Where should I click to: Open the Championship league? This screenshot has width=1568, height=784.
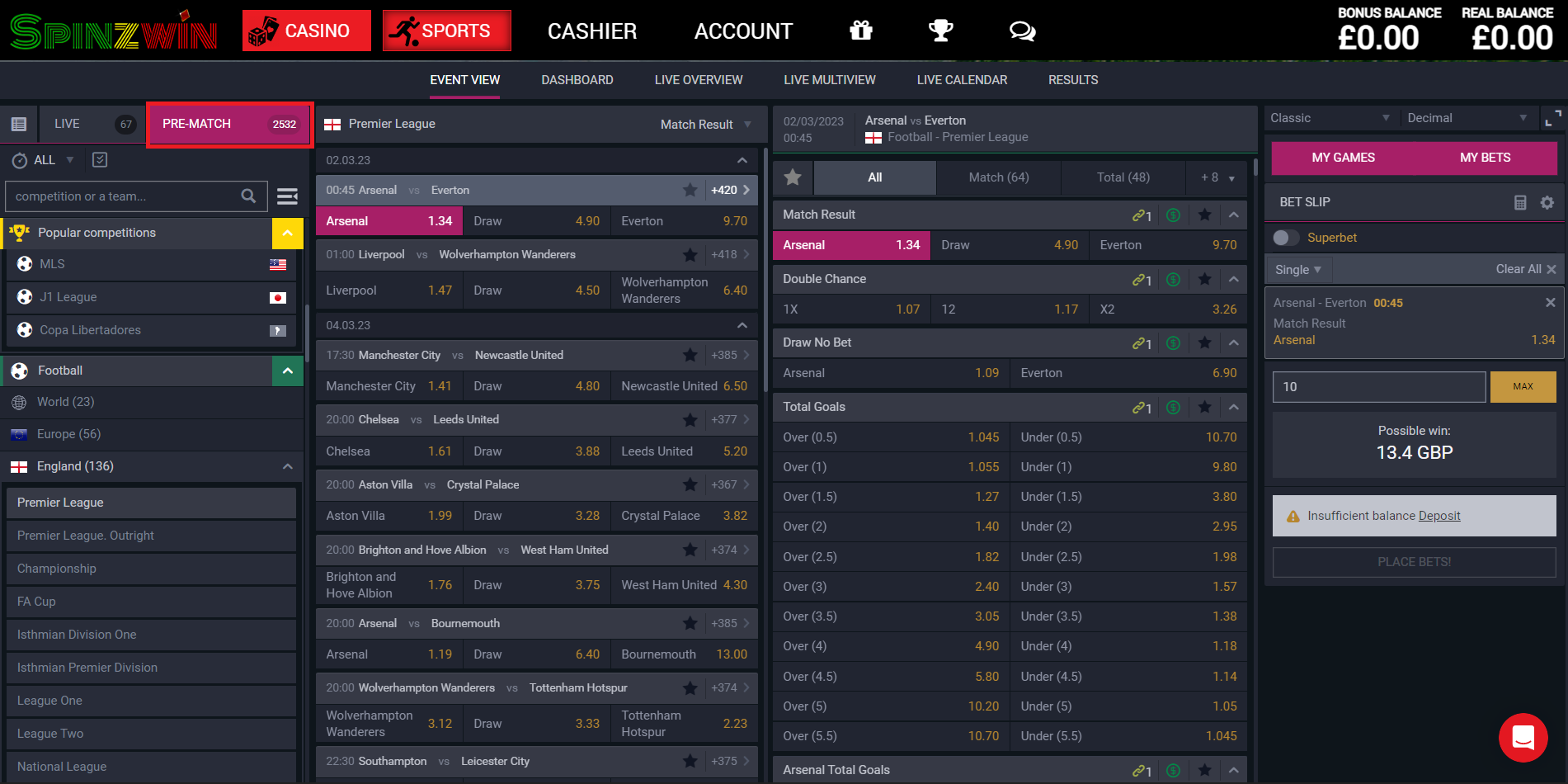point(151,569)
